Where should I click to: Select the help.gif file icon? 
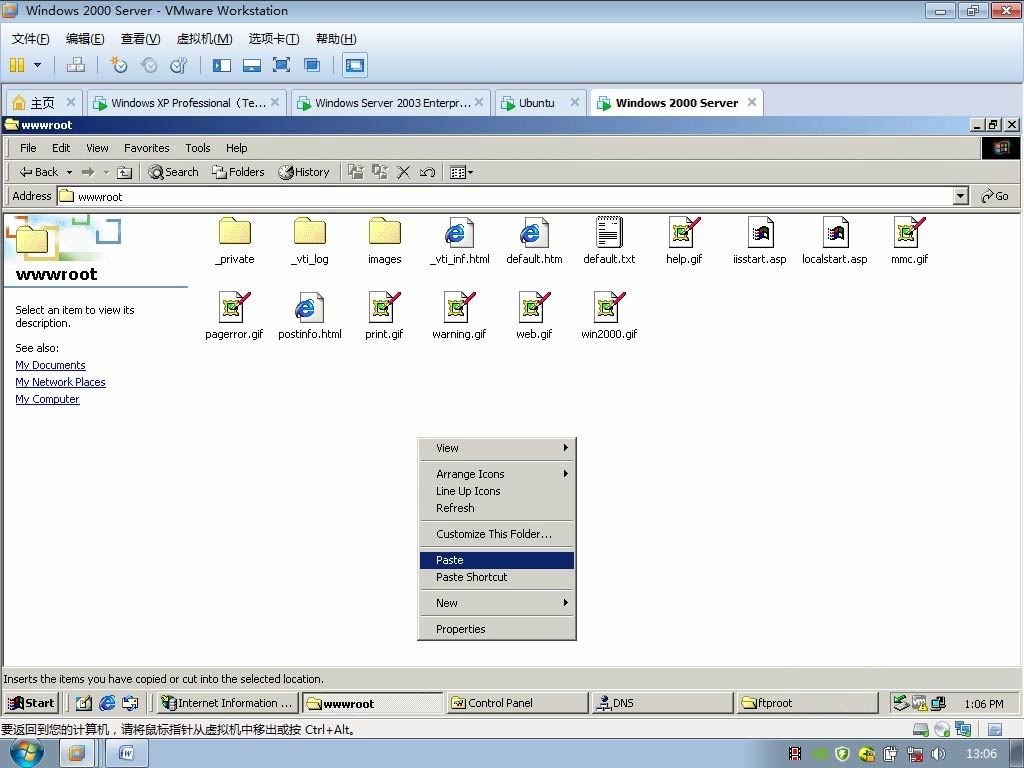pos(684,232)
